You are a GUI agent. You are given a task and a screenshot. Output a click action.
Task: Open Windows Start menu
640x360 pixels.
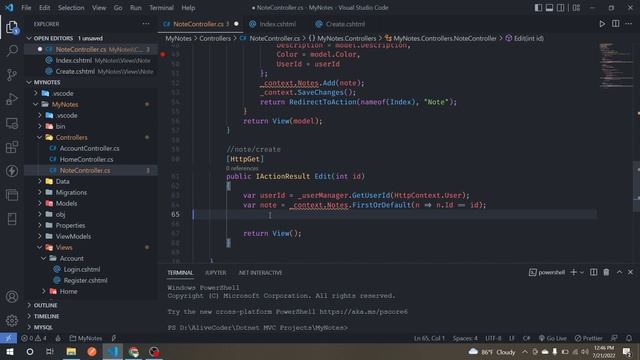[9, 351]
